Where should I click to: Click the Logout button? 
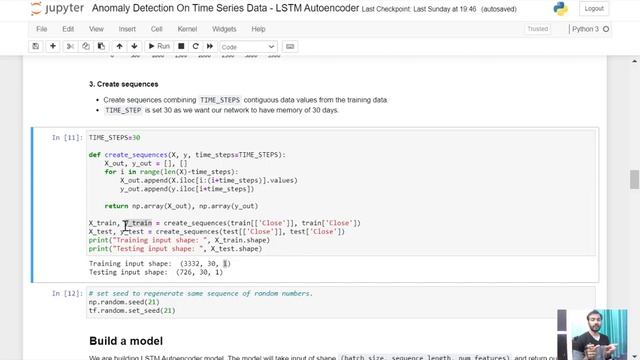[594, 9]
